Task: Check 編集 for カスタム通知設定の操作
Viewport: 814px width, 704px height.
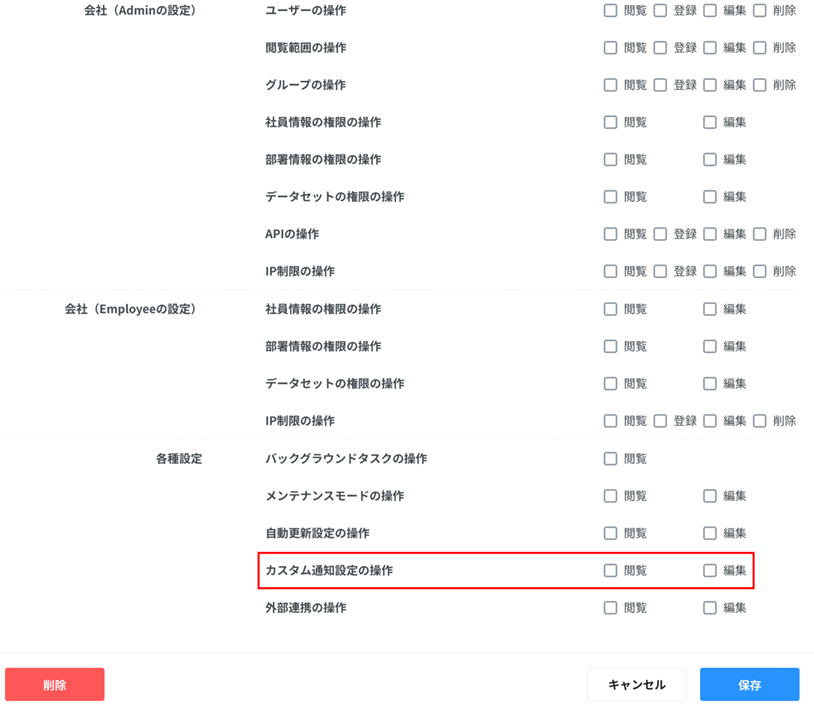Action: (x=710, y=571)
